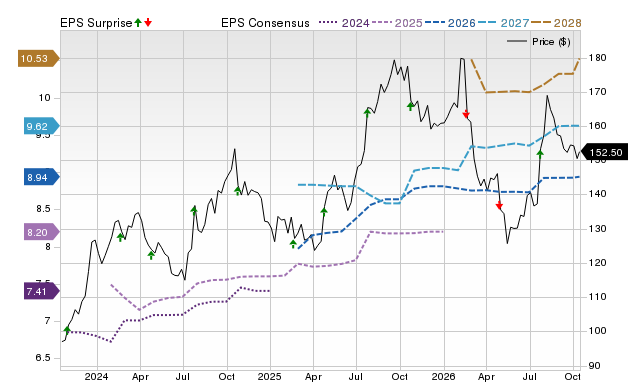Click the 8.94 dark blue value tag
This screenshot has height=382, width=640.
point(41,177)
